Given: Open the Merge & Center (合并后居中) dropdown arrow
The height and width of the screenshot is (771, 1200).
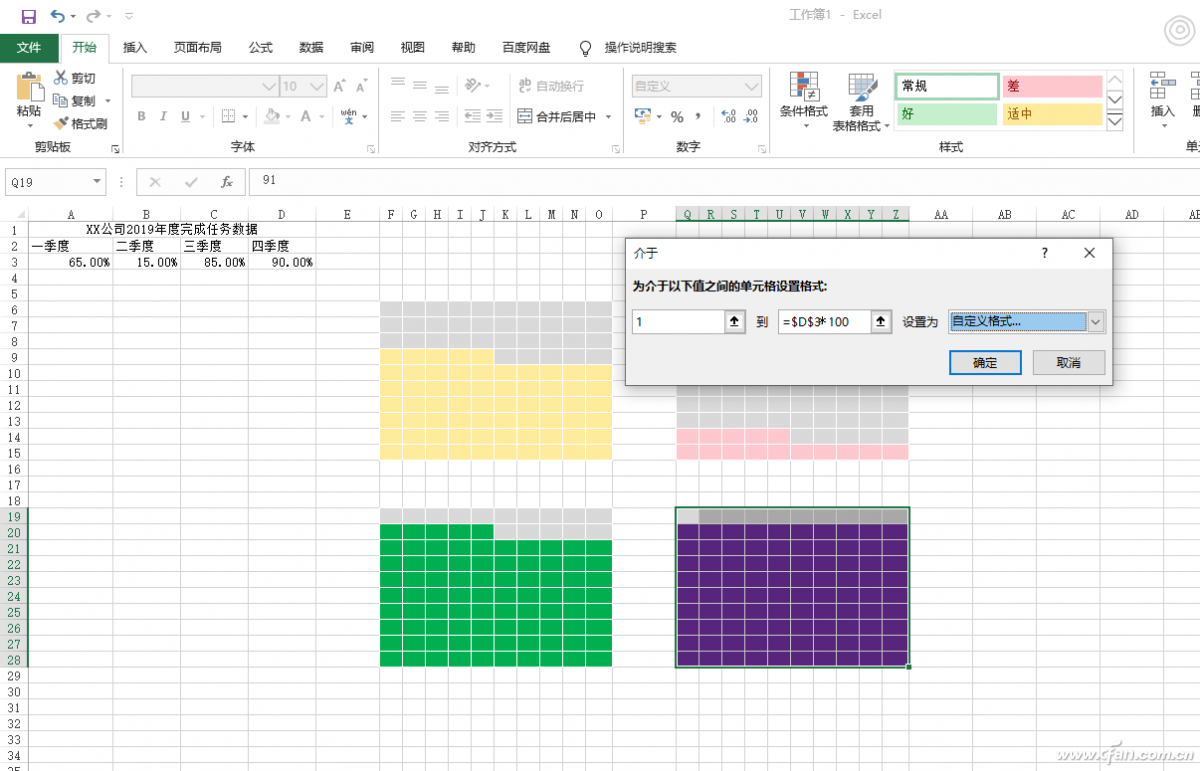Looking at the screenshot, I should click(608, 116).
